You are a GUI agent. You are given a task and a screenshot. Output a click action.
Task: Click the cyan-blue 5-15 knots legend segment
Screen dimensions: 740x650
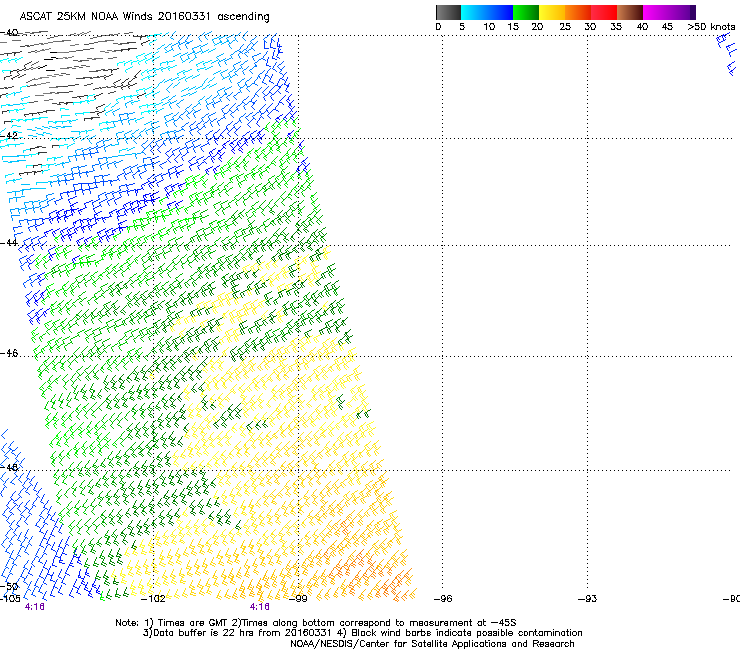(487, 12)
